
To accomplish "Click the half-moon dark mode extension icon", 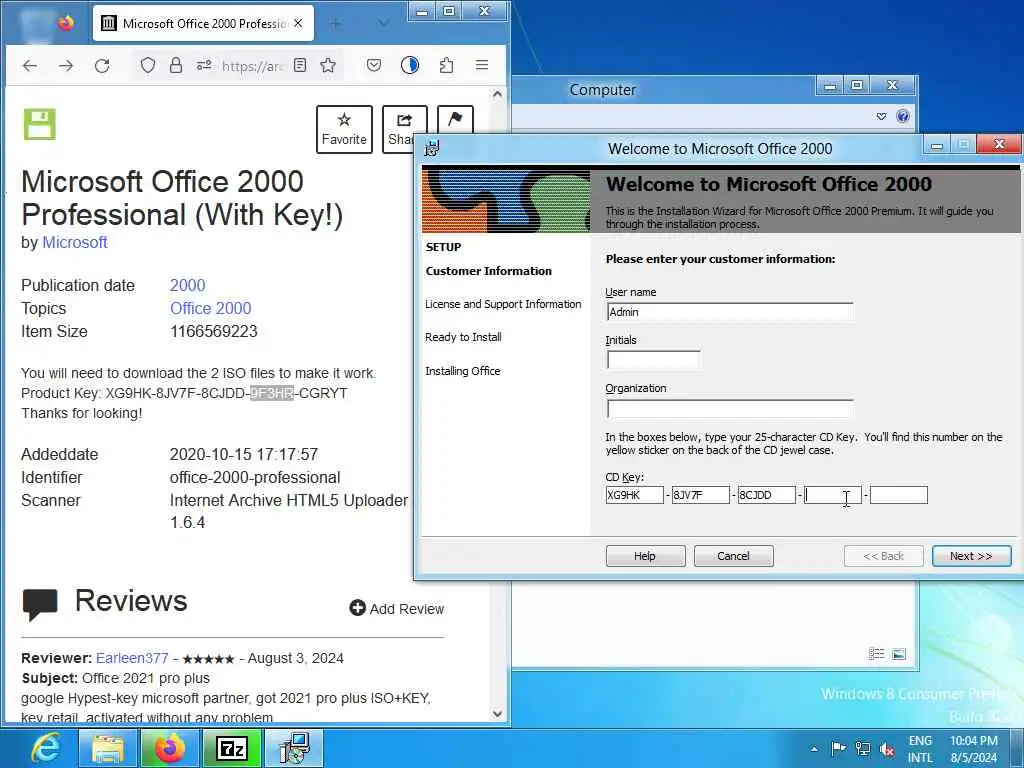I will [409, 65].
